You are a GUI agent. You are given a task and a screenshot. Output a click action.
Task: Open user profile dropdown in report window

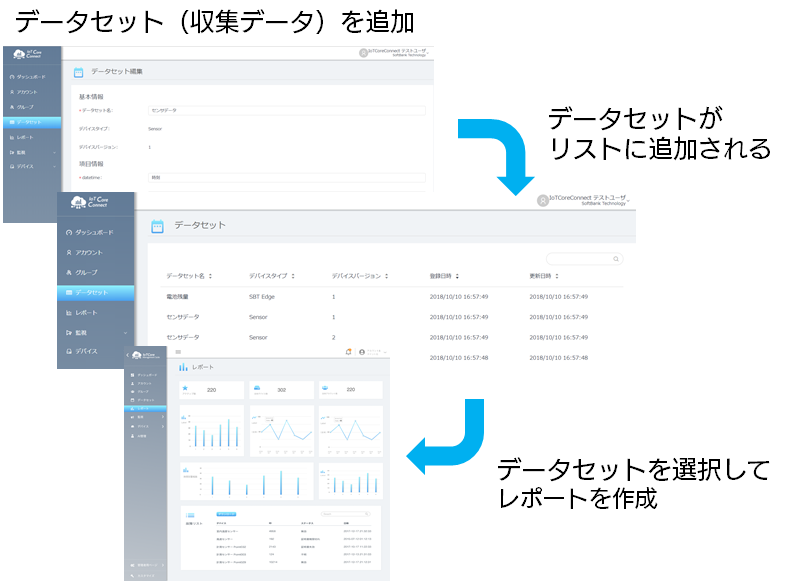tap(373, 352)
